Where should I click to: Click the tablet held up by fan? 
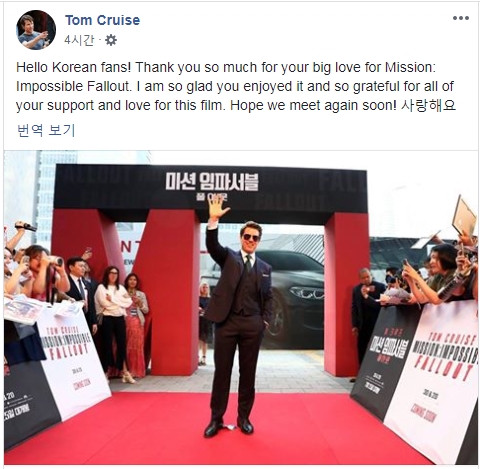[x=464, y=216]
